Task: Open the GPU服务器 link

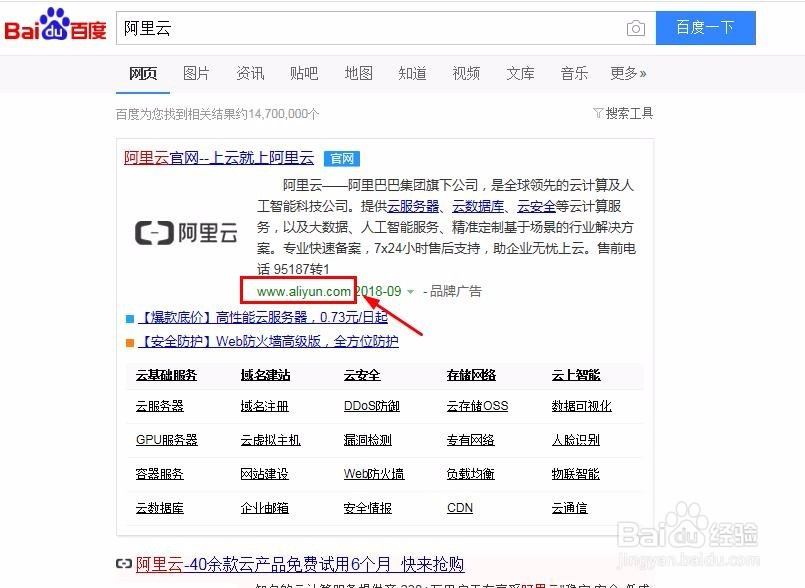Action: tap(167, 440)
